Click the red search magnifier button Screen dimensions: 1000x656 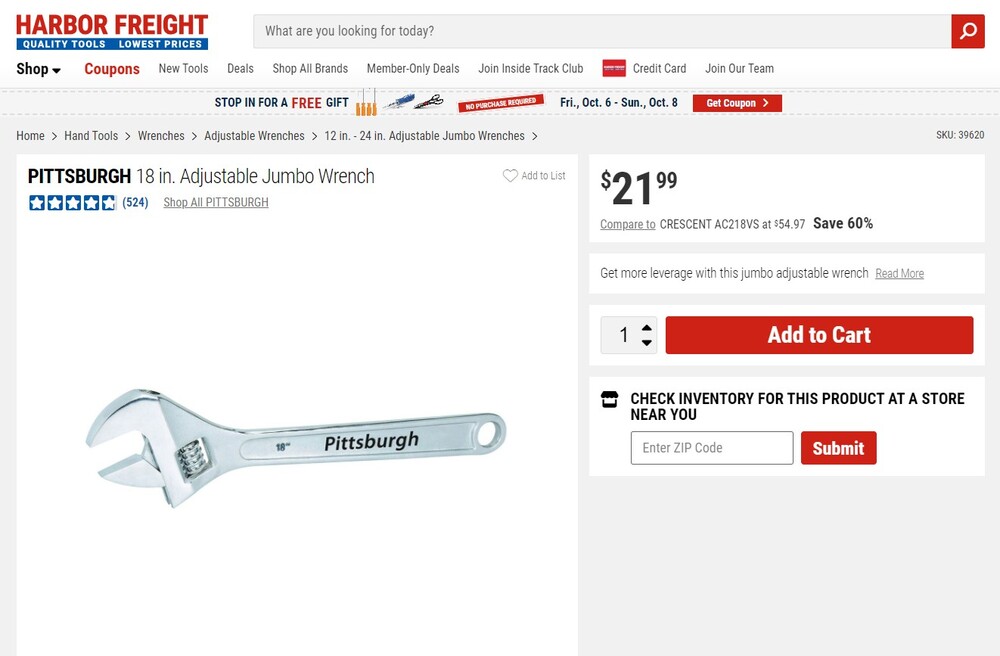pyautogui.click(x=967, y=31)
